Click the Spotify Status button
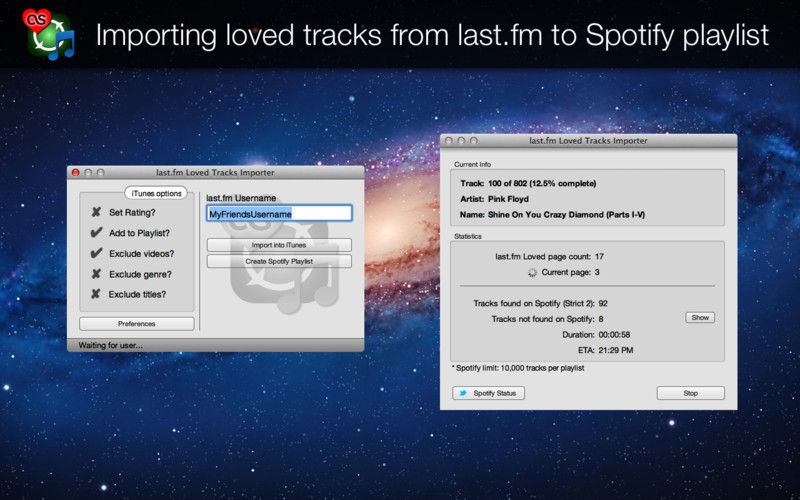The image size is (800, 500). coord(488,393)
